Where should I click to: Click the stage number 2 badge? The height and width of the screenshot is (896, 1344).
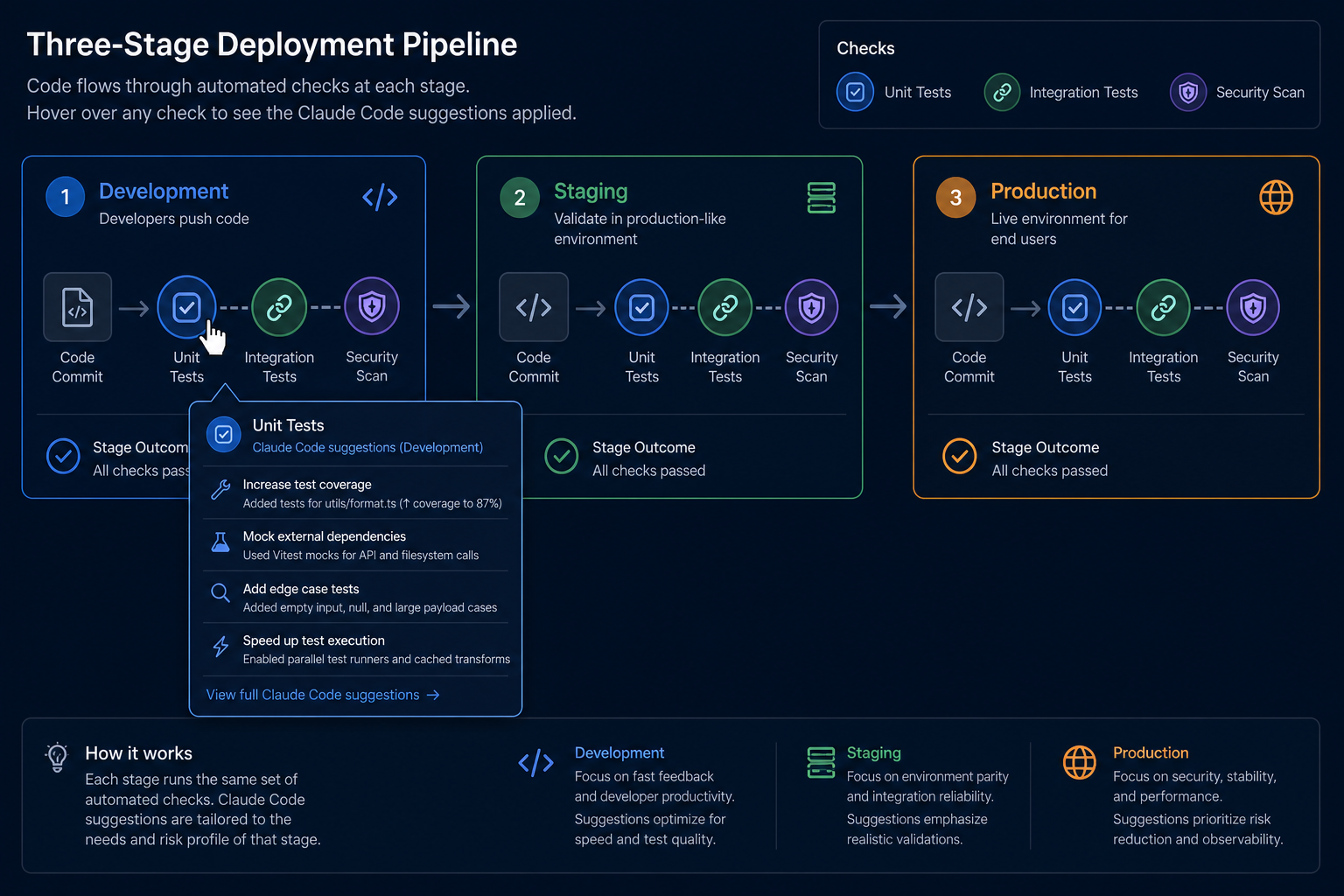coord(520,198)
